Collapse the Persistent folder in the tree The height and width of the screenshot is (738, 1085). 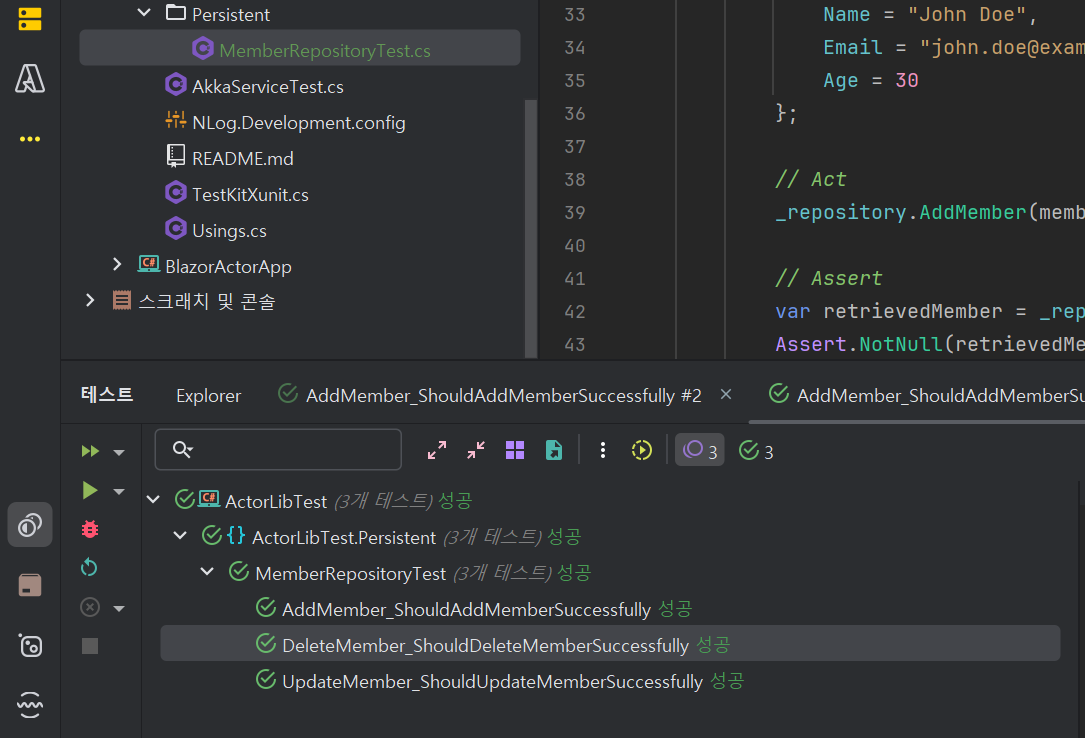tap(144, 14)
